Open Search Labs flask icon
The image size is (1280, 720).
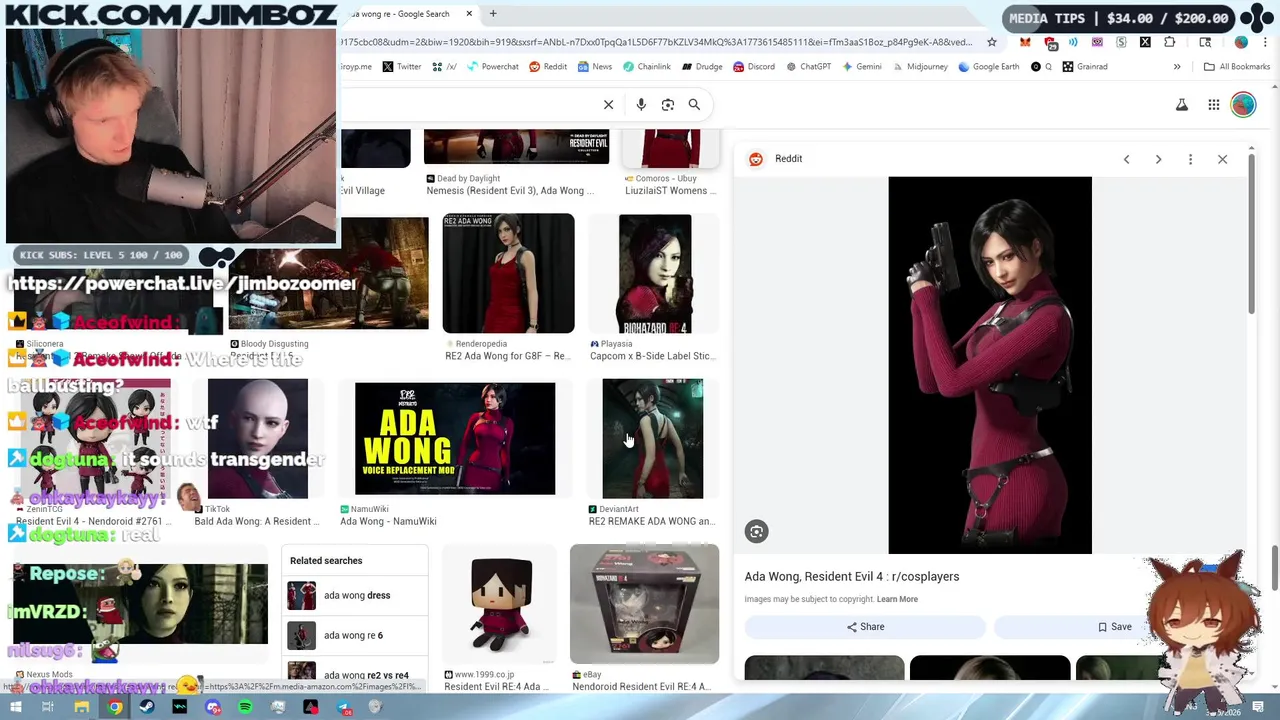1182,105
